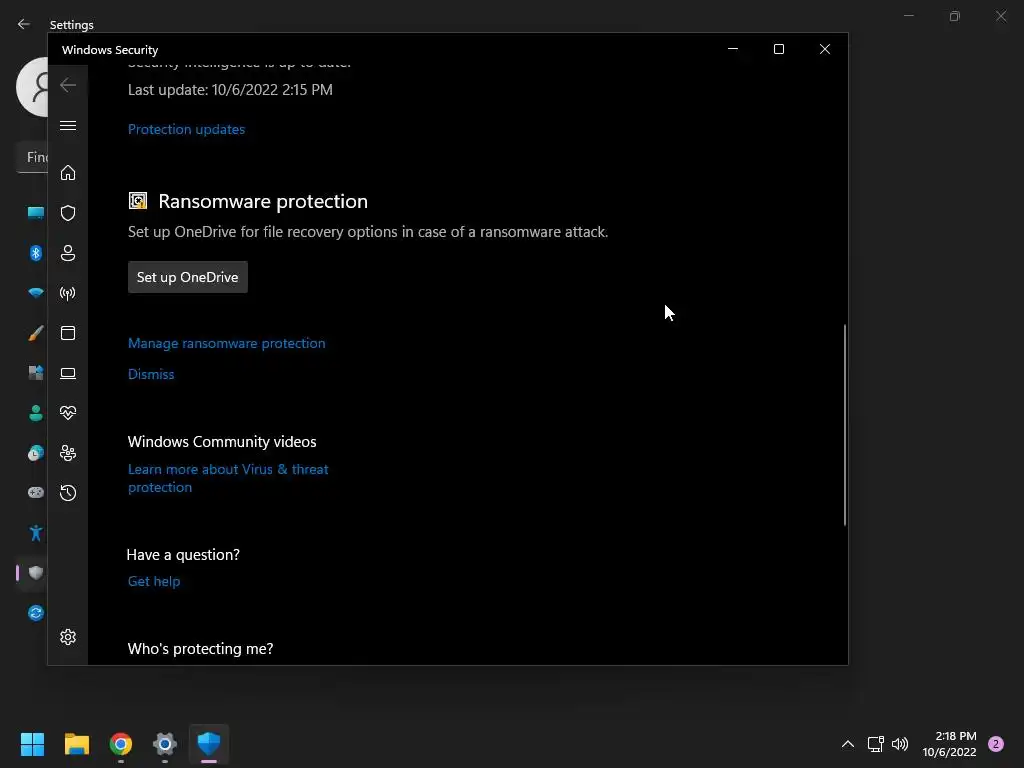The image size is (1024, 768).
Task: Select Virus & threat protection shield icon
Action: click(68, 213)
